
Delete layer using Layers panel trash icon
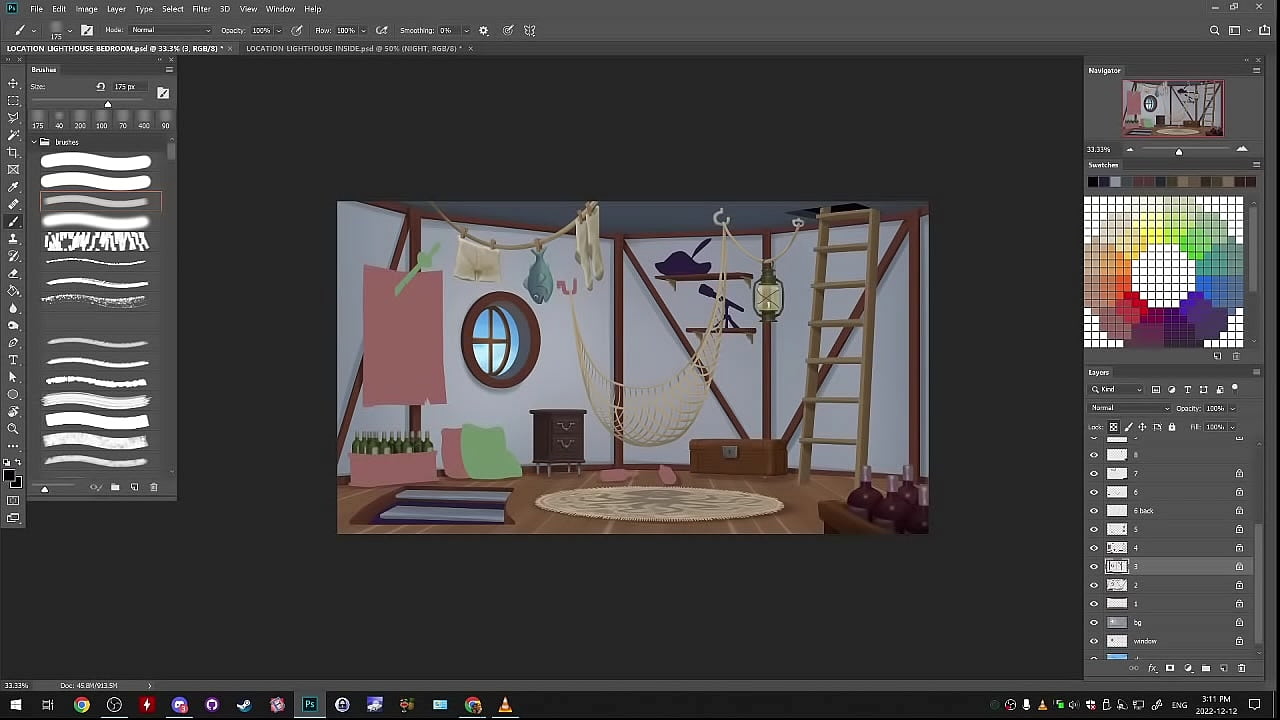[1242, 668]
